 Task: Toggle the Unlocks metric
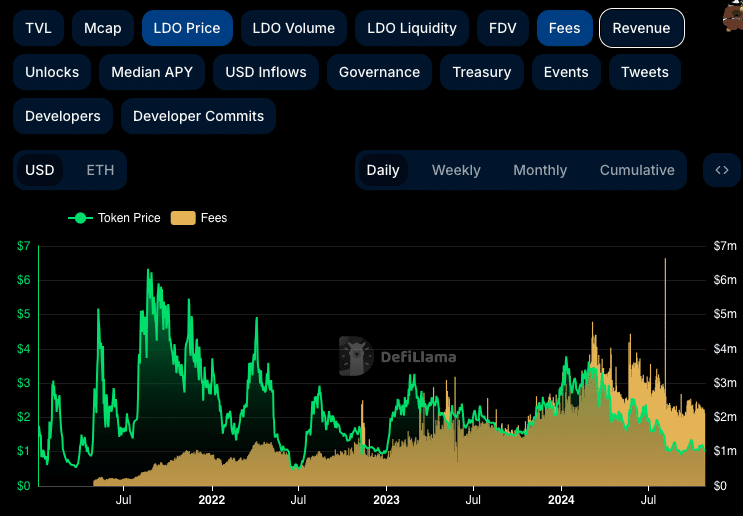52,72
